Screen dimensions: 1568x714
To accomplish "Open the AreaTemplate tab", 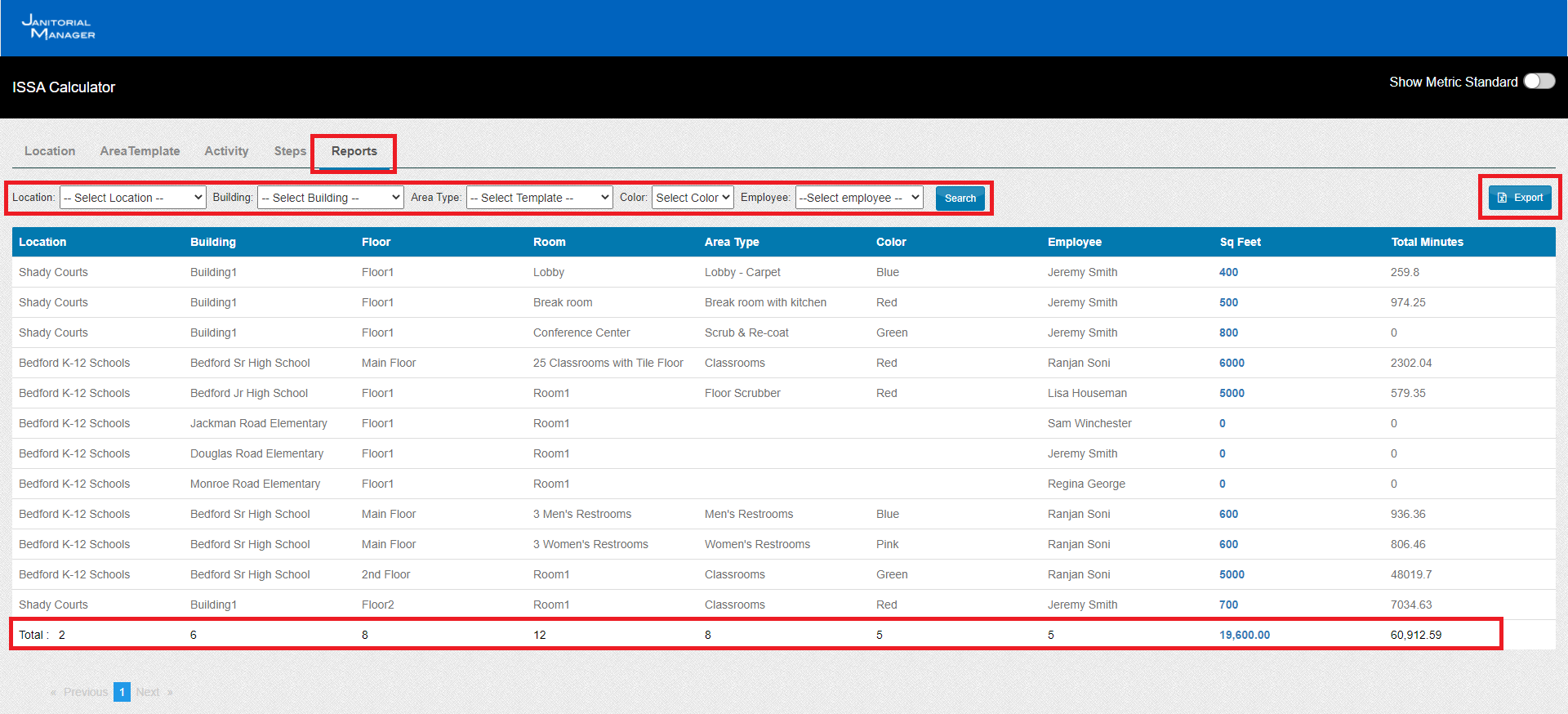I will pyautogui.click(x=140, y=151).
